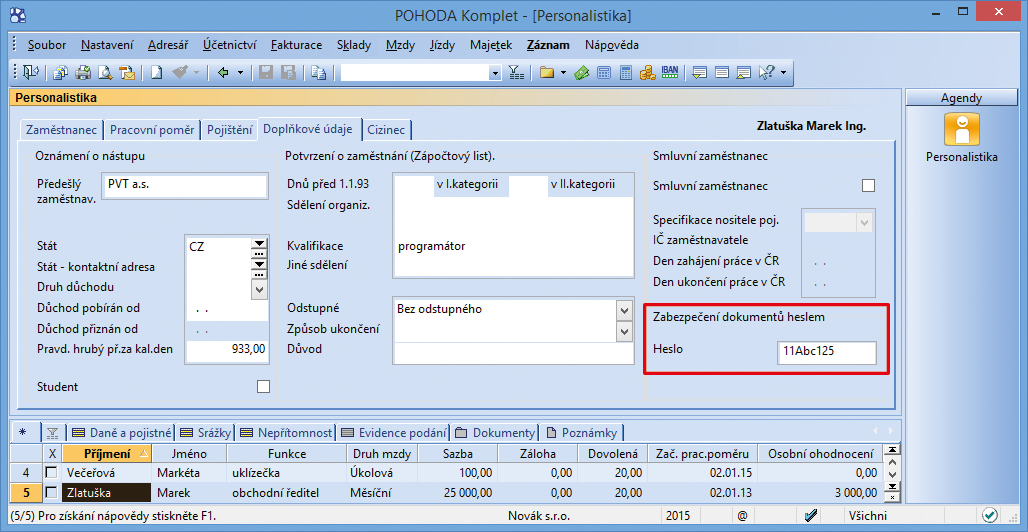Sort table by Příjmení column header
Viewport: 1028px width, 532px height.
107,453
